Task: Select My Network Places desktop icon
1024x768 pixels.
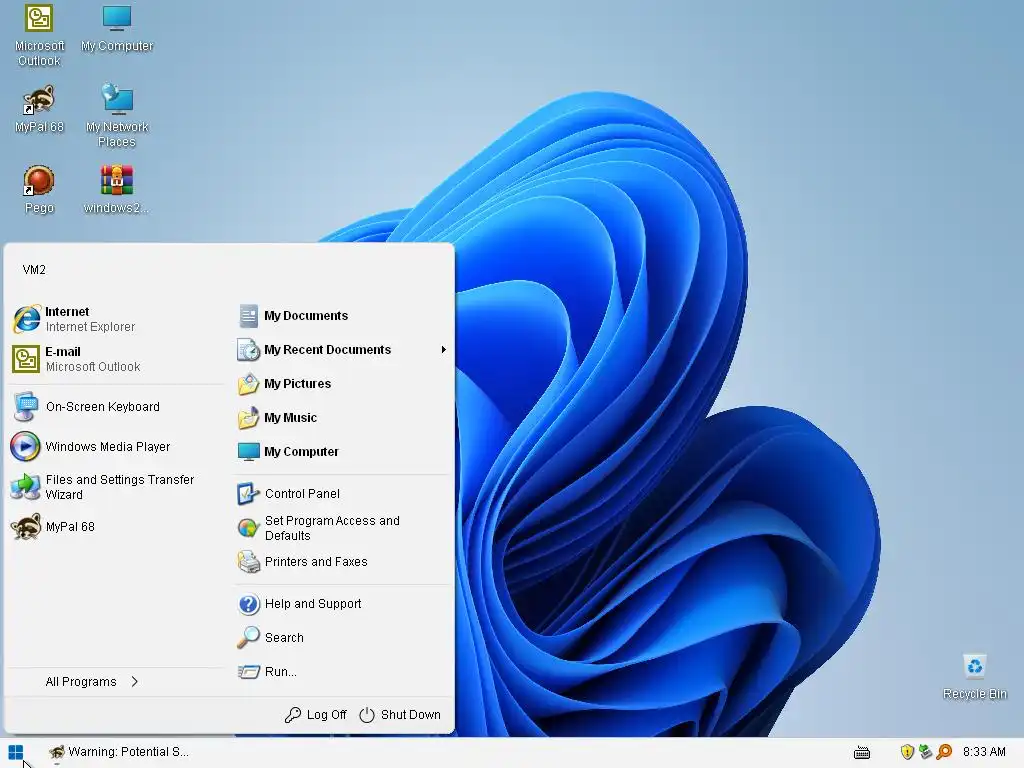Action: 117,116
